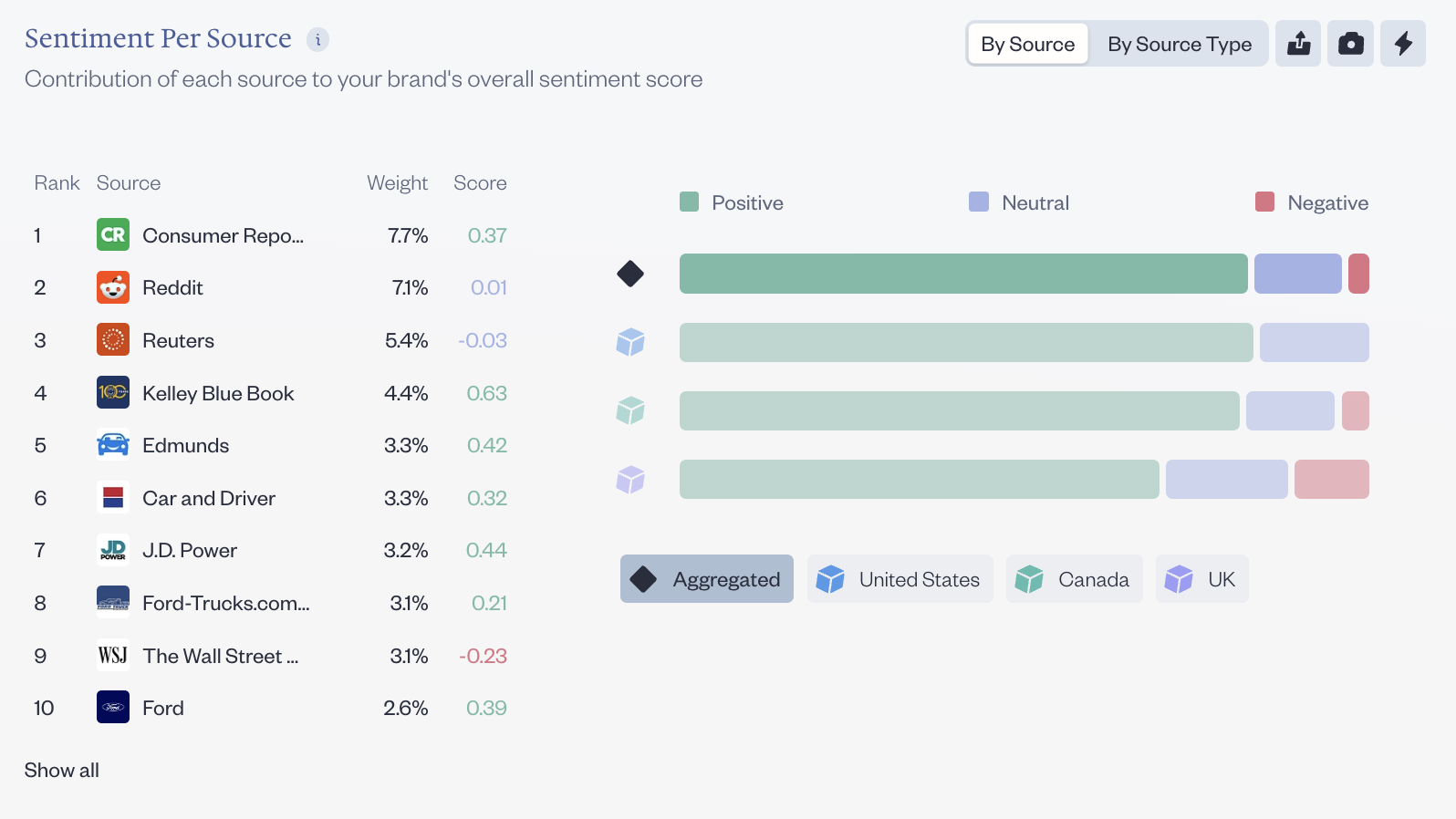The image size is (1456, 819).
Task: Click the 0.44 score for J.D. Power
Action: pos(486,550)
